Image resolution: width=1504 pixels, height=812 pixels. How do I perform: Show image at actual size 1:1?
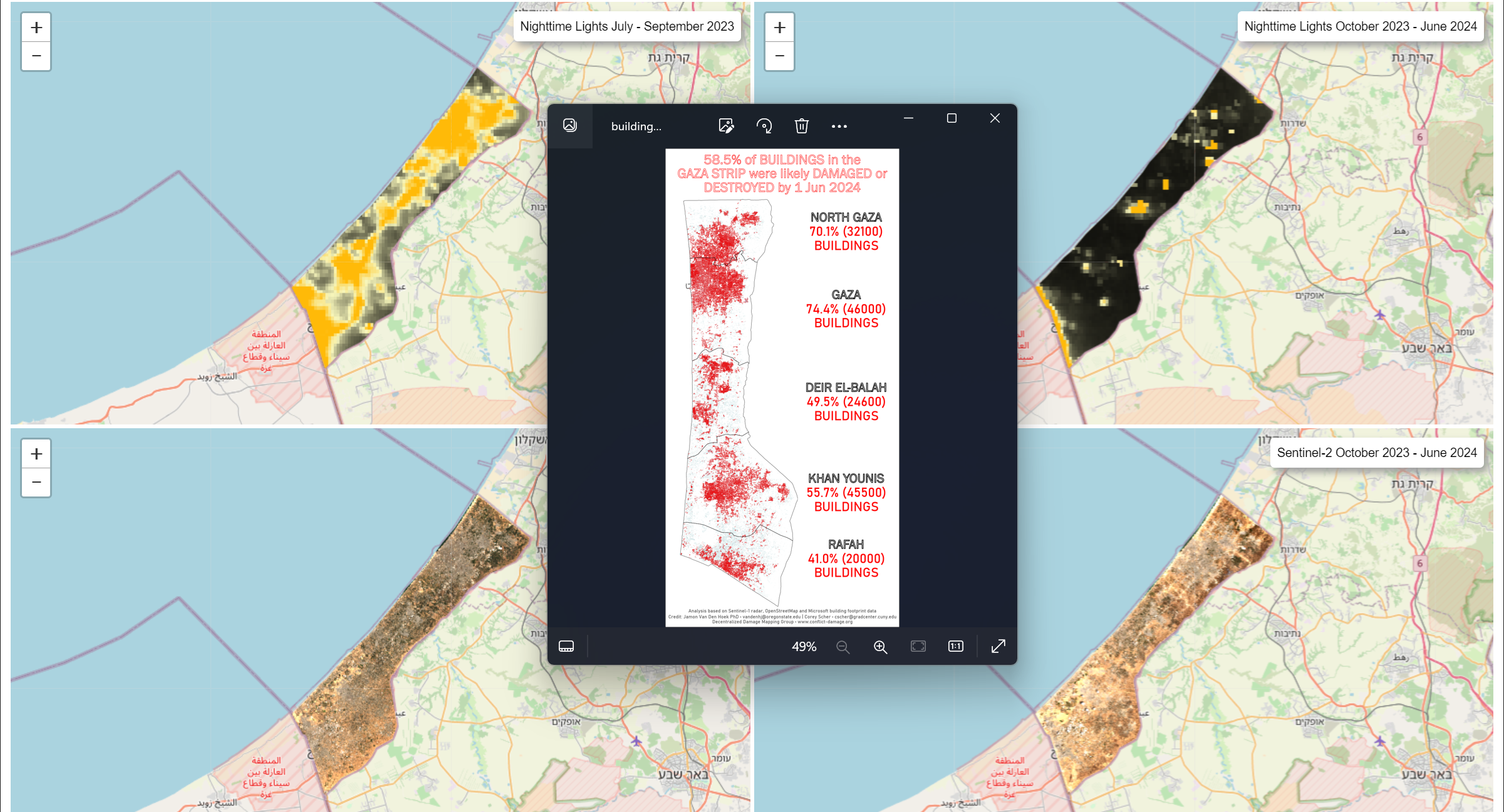pyautogui.click(x=956, y=646)
